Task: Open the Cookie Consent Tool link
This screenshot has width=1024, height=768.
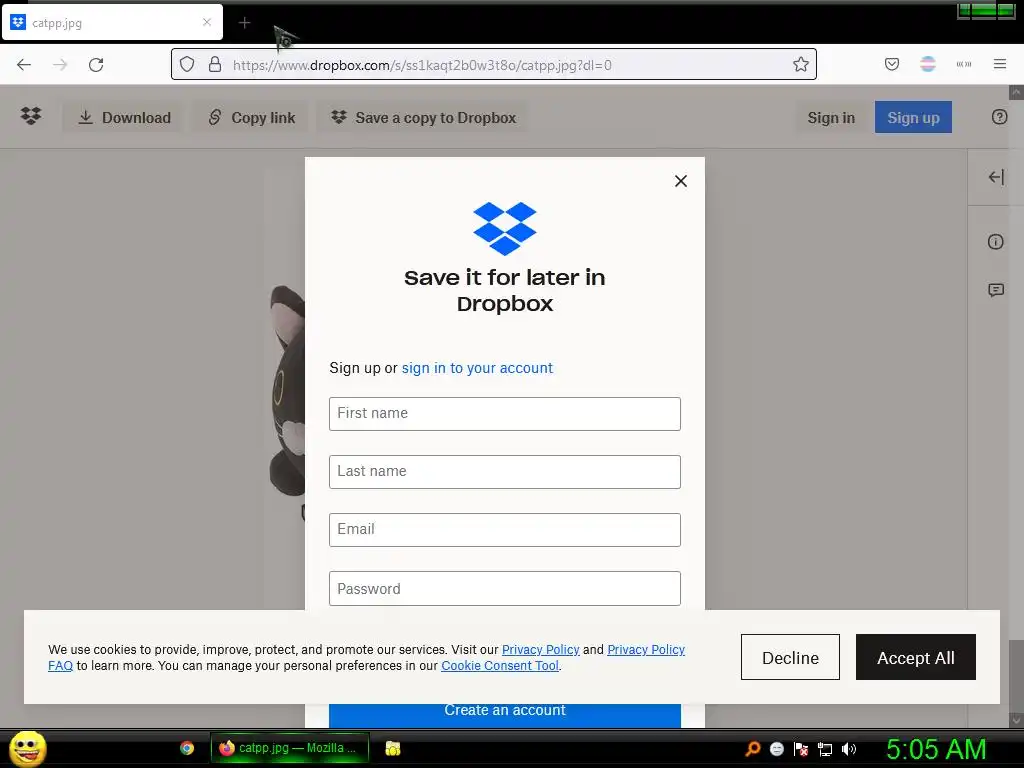Action: tap(500, 665)
